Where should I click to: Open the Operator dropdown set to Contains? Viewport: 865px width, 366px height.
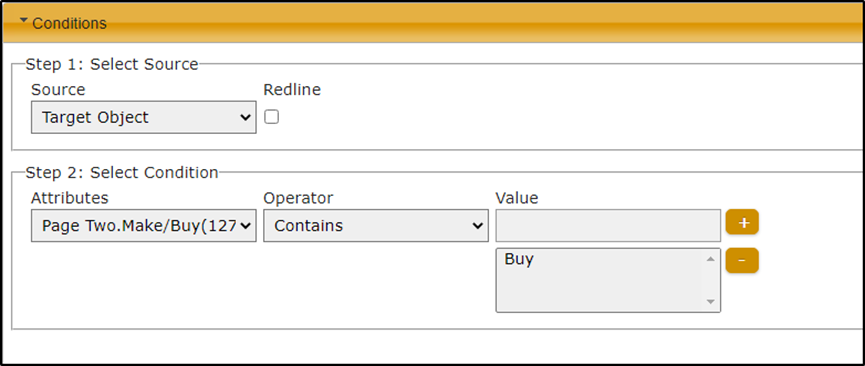coord(376,225)
